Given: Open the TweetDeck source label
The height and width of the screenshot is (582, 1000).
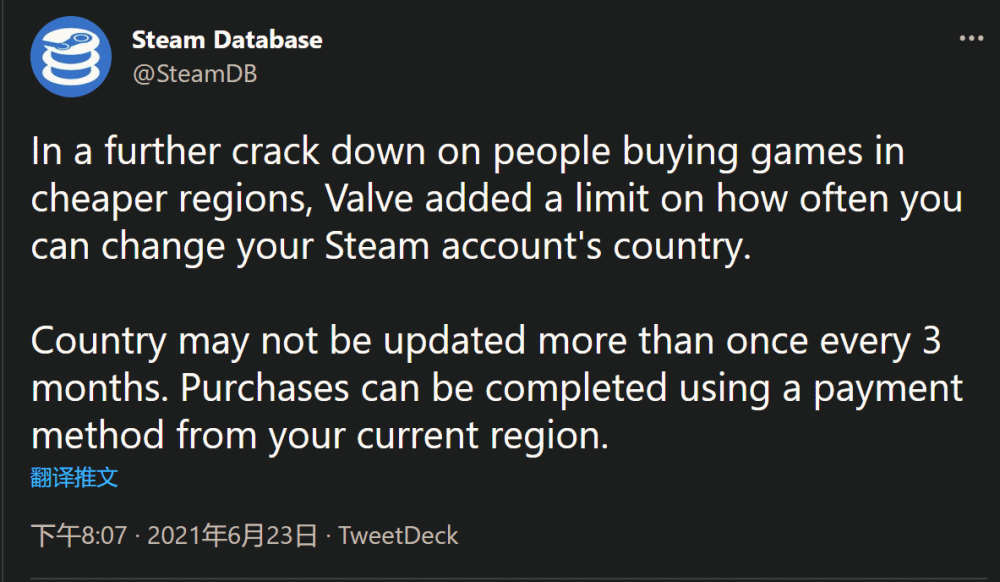Looking at the screenshot, I should [x=398, y=535].
